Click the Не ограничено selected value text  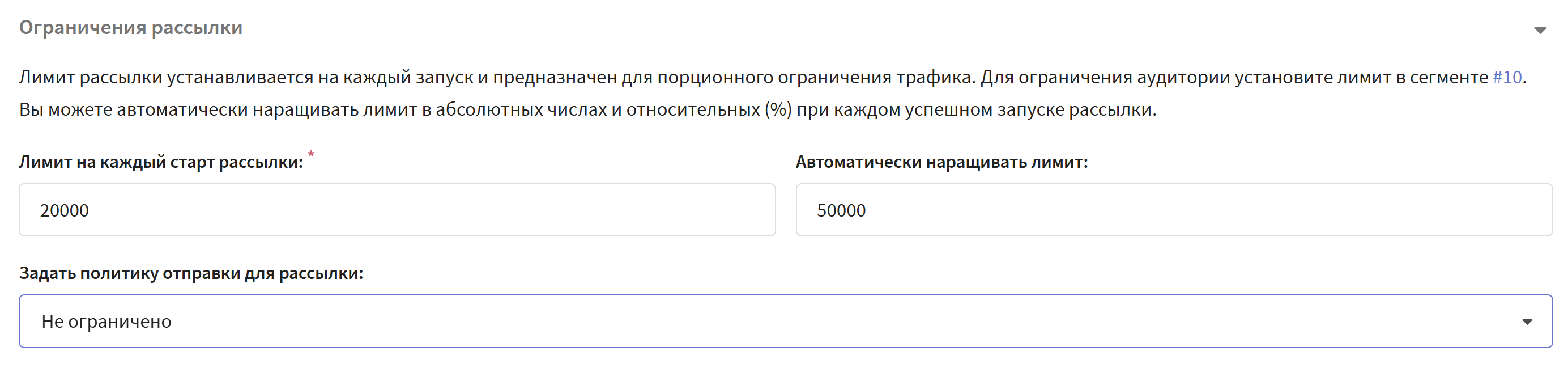(x=106, y=322)
